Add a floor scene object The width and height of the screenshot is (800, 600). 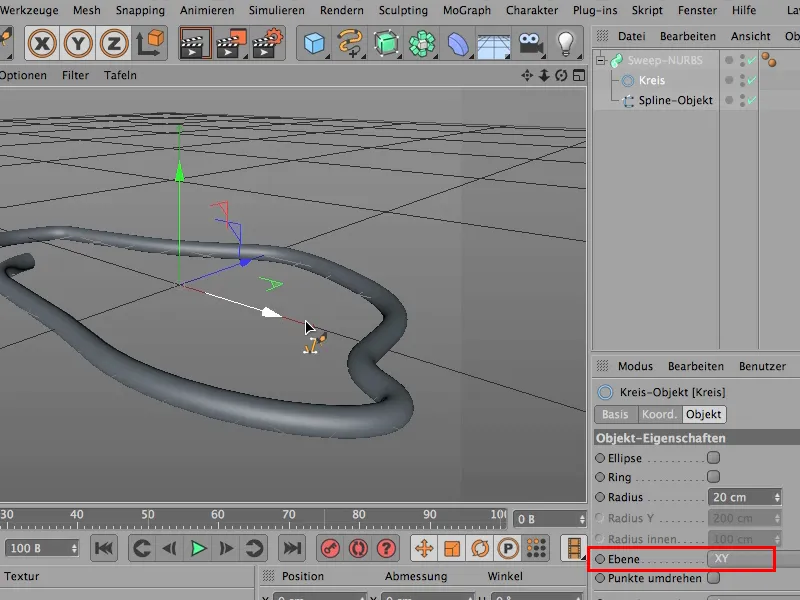pyautogui.click(x=493, y=45)
